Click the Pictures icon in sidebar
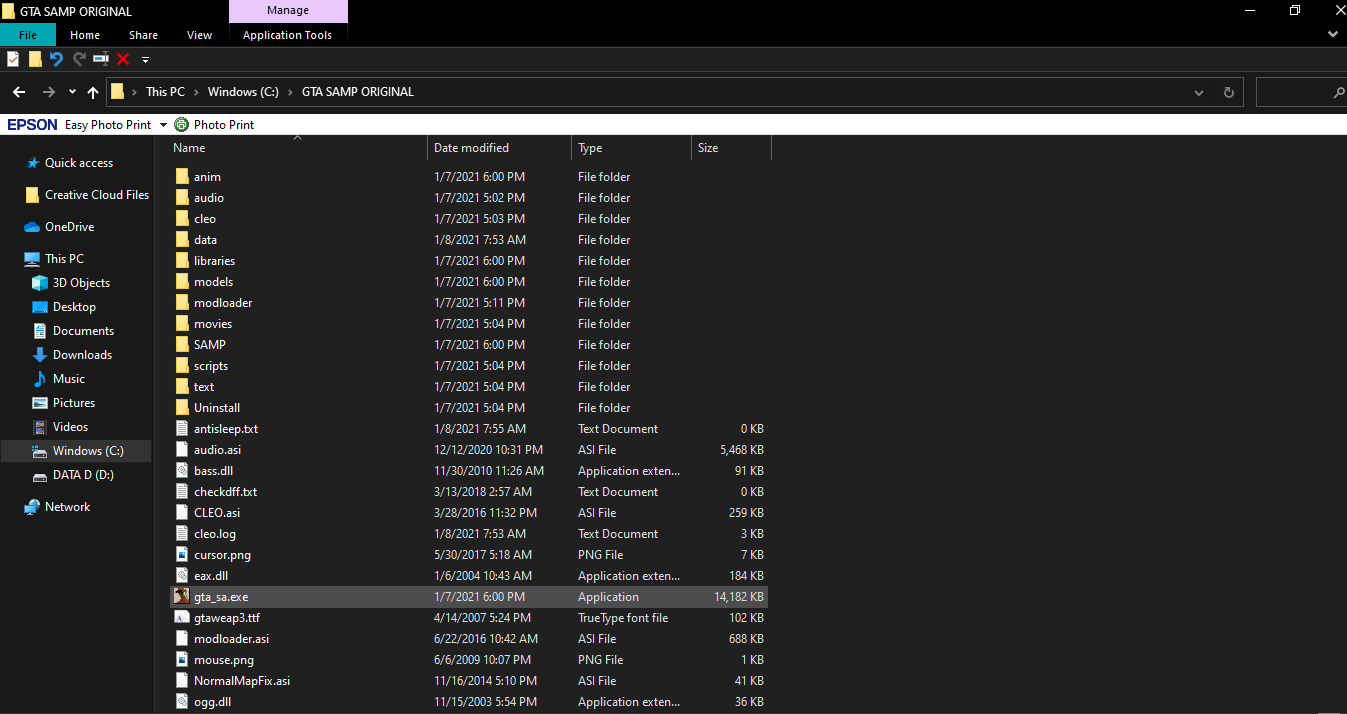Viewport: 1347px width, 714px height. tap(40, 403)
